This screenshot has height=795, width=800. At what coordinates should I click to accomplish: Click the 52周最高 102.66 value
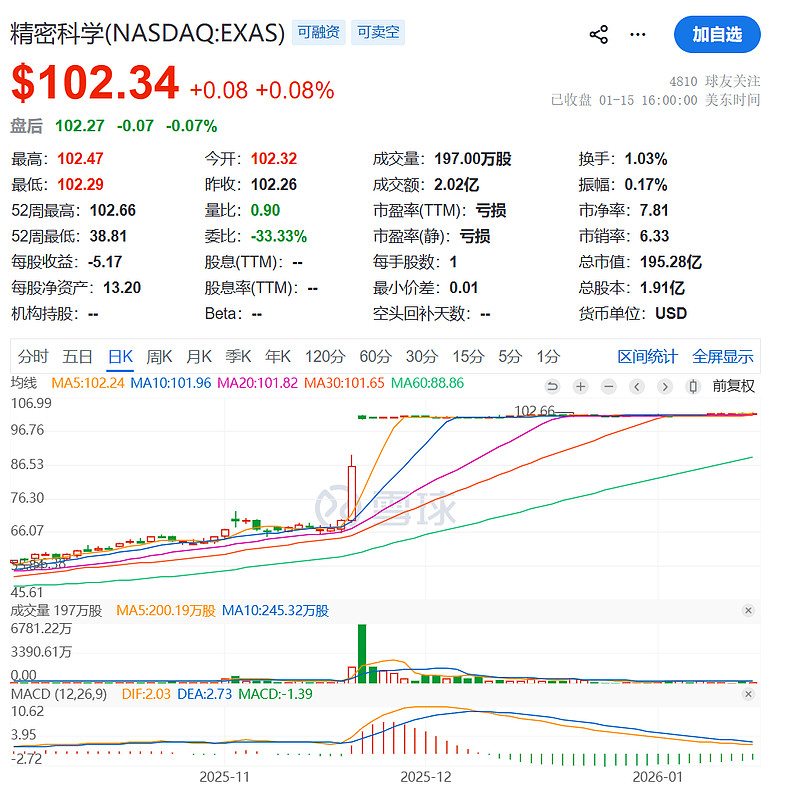(73, 210)
